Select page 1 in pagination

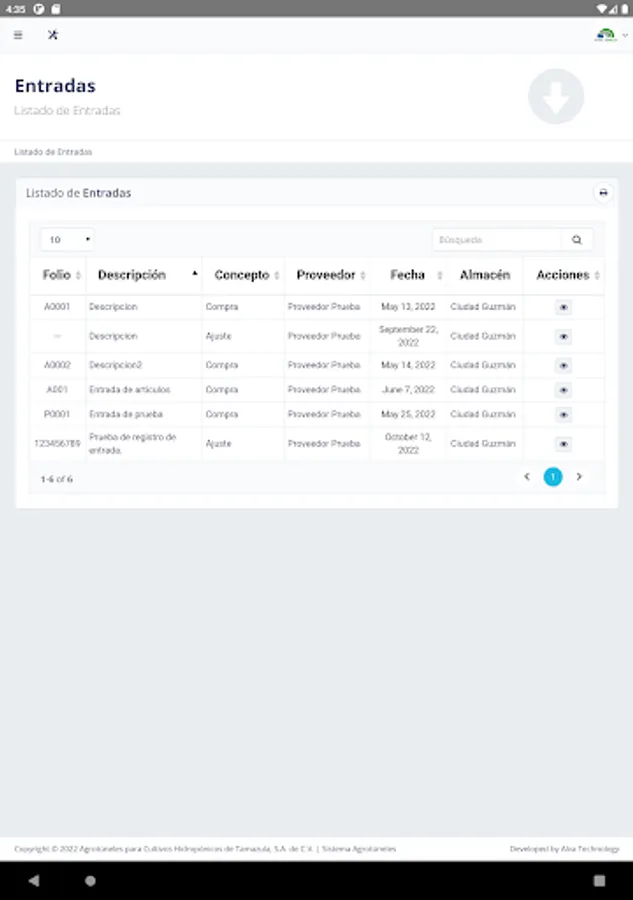[x=553, y=477]
